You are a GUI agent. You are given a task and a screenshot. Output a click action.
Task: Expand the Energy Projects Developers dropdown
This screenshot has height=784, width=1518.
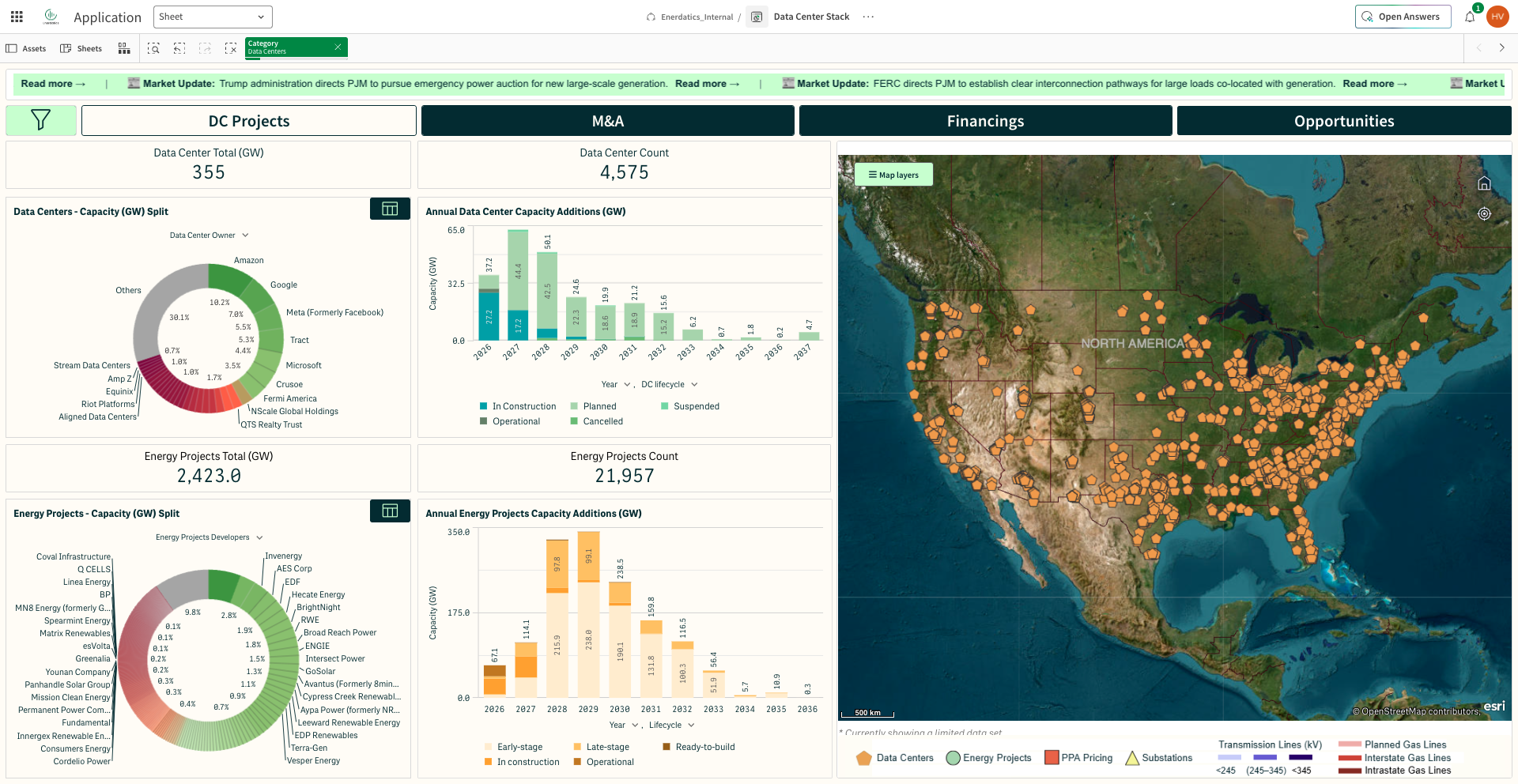pos(210,537)
